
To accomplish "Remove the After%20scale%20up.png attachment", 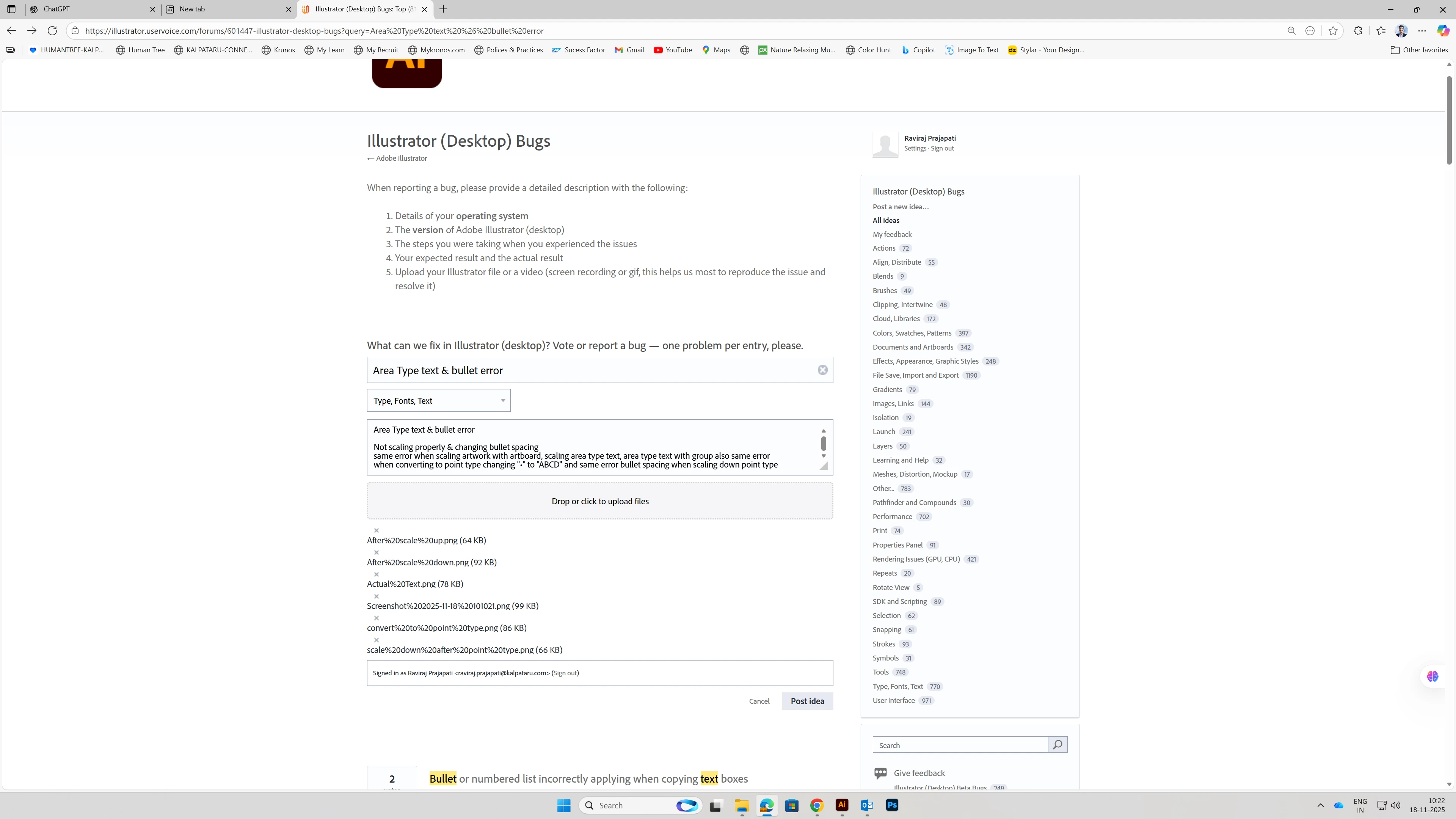I will 377,530.
